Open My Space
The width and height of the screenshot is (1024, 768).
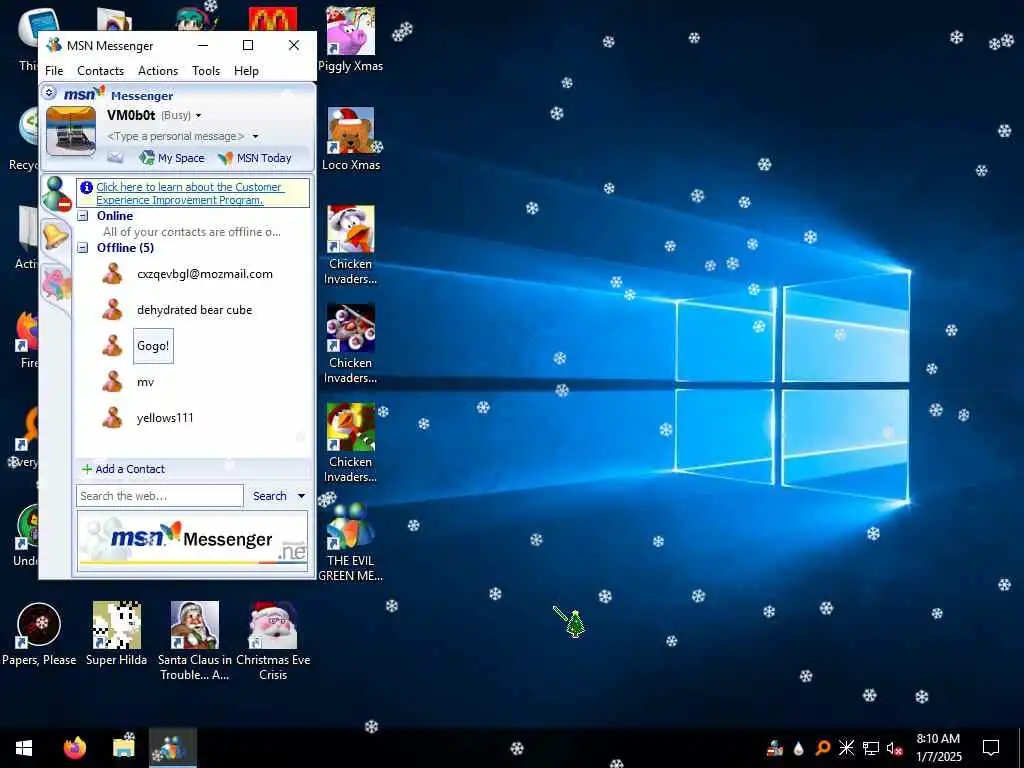pos(172,157)
